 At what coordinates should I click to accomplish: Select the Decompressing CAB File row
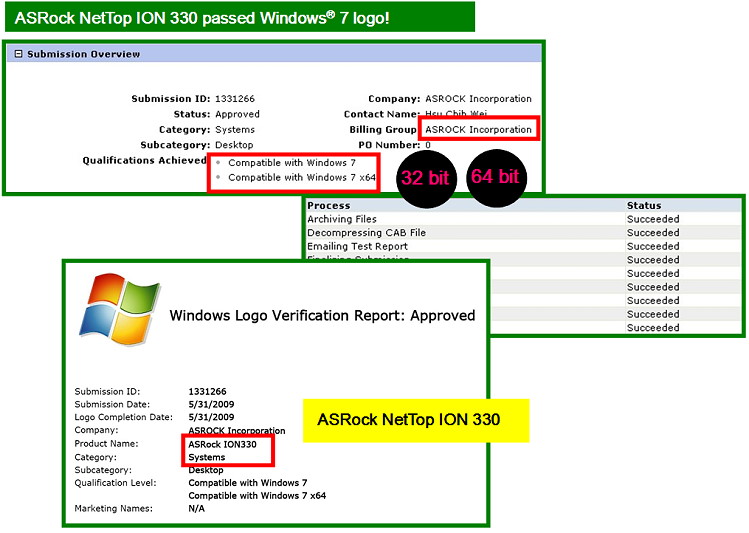coord(366,233)
